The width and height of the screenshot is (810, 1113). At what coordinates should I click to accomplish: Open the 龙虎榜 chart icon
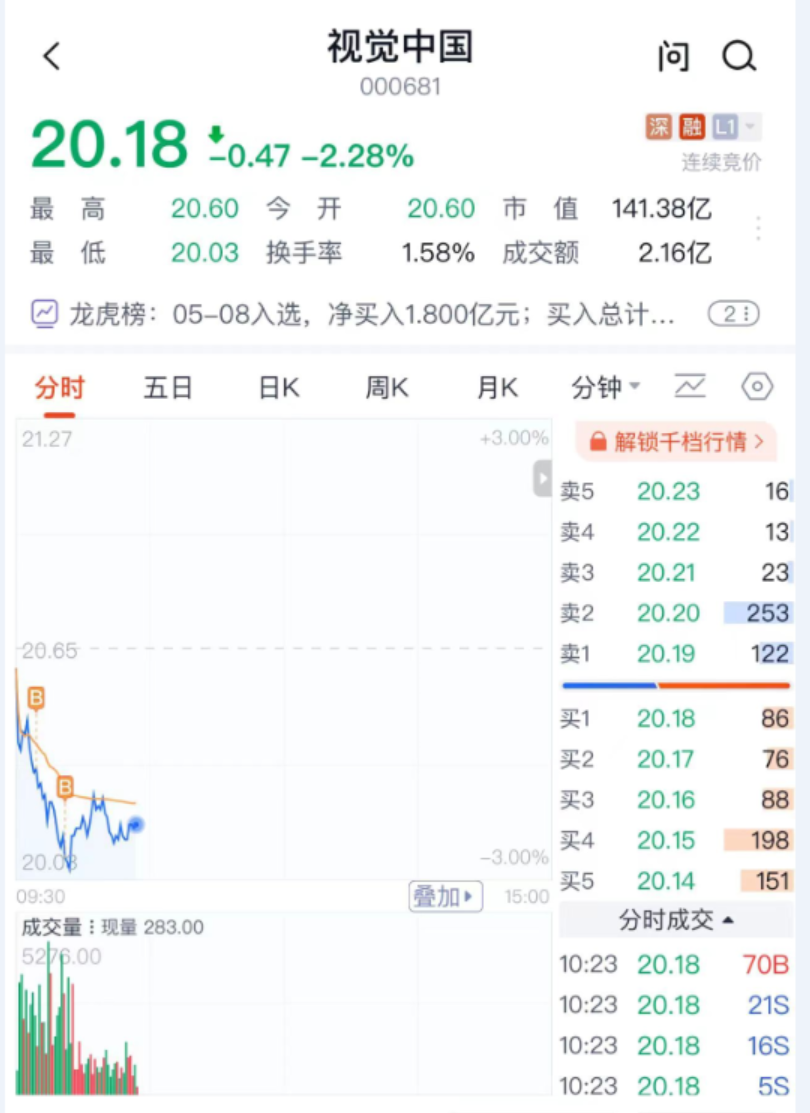[x=44, y=314]
